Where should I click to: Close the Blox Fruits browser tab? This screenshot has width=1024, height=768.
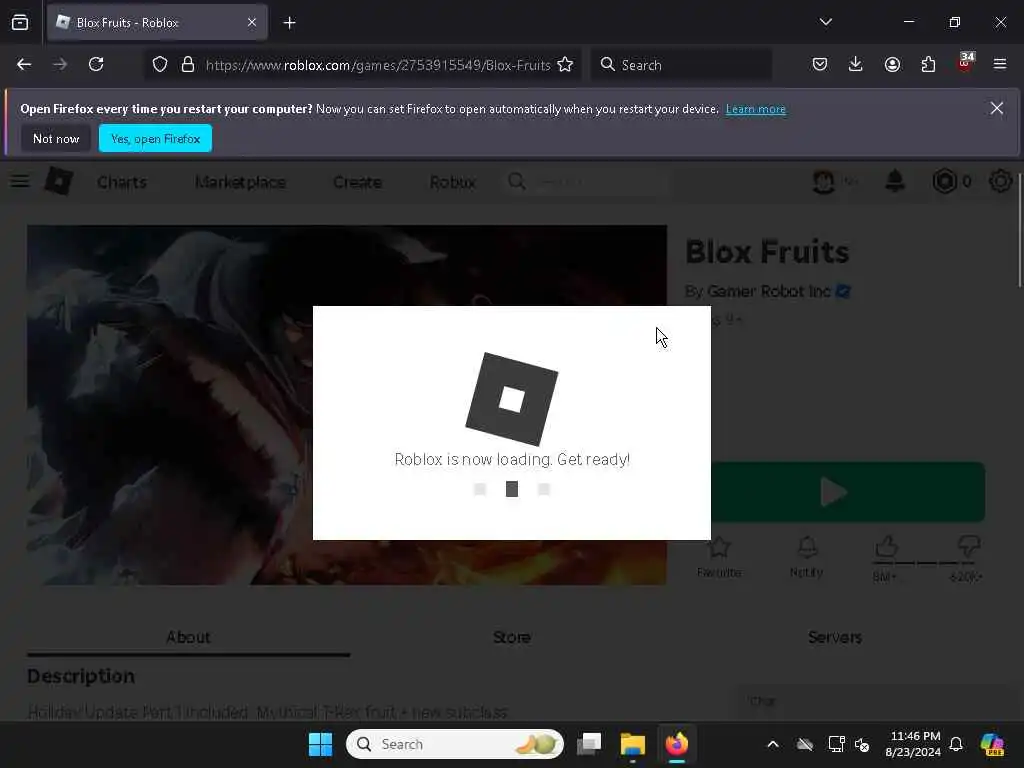coord(252,22)
